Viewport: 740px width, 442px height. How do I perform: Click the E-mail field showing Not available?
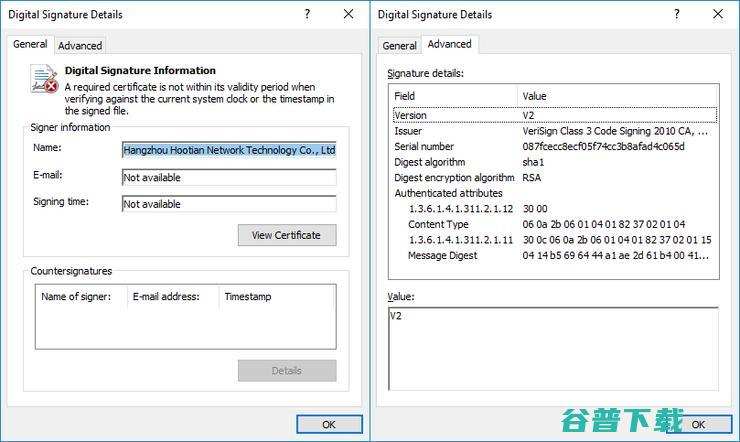point(229,177)
